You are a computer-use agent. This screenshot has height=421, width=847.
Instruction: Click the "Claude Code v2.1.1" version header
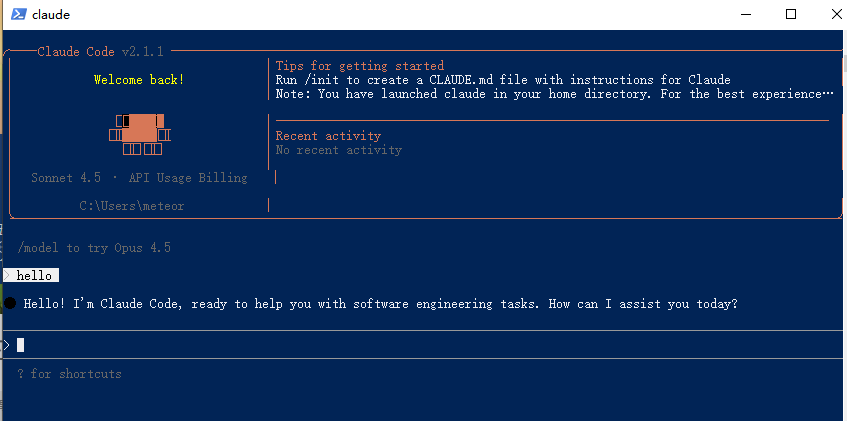pos(100,51)
